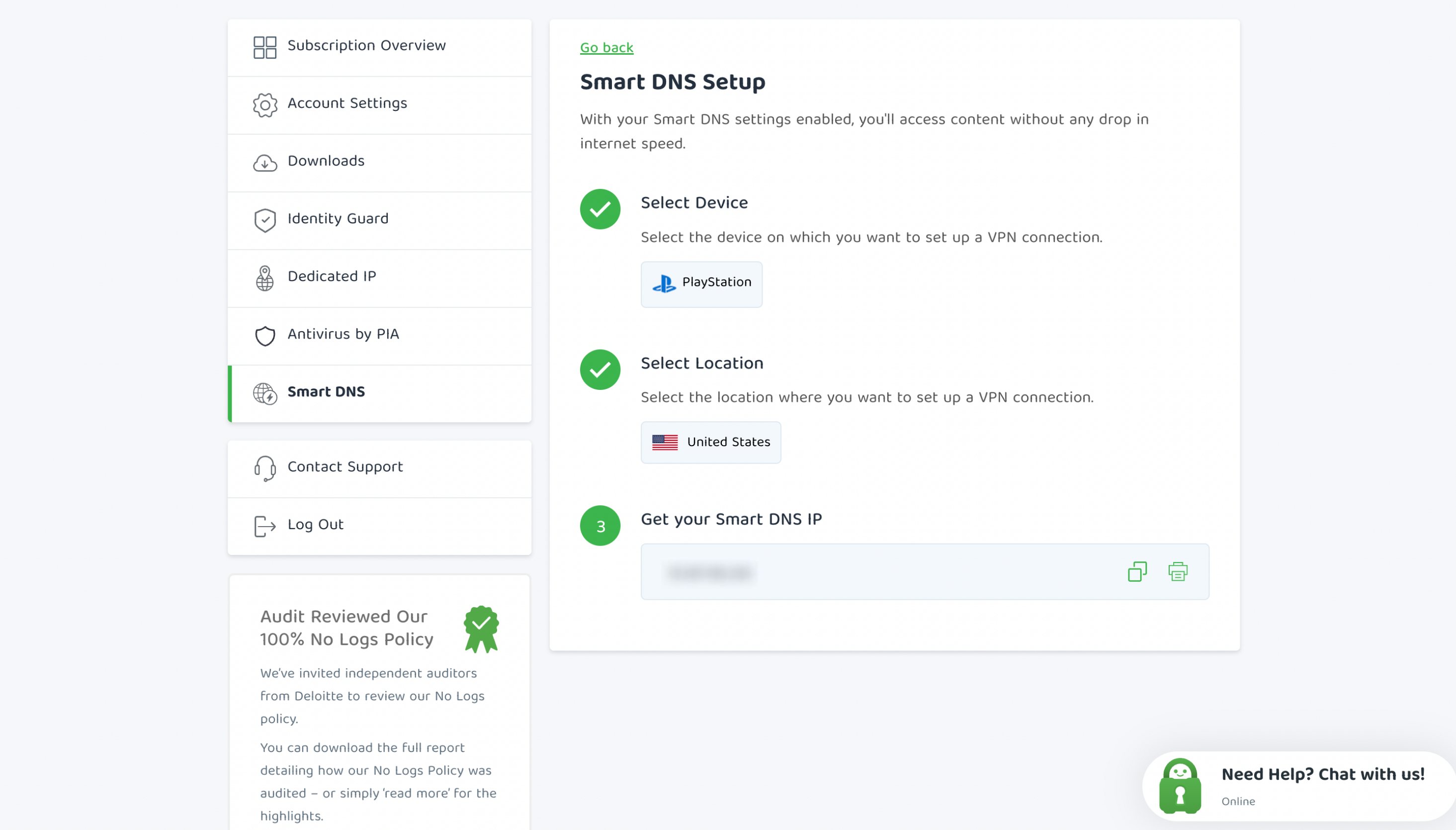Open the Identity Guard page
Viewport: 1456px width, 830px height.
[x=379, y=221]
